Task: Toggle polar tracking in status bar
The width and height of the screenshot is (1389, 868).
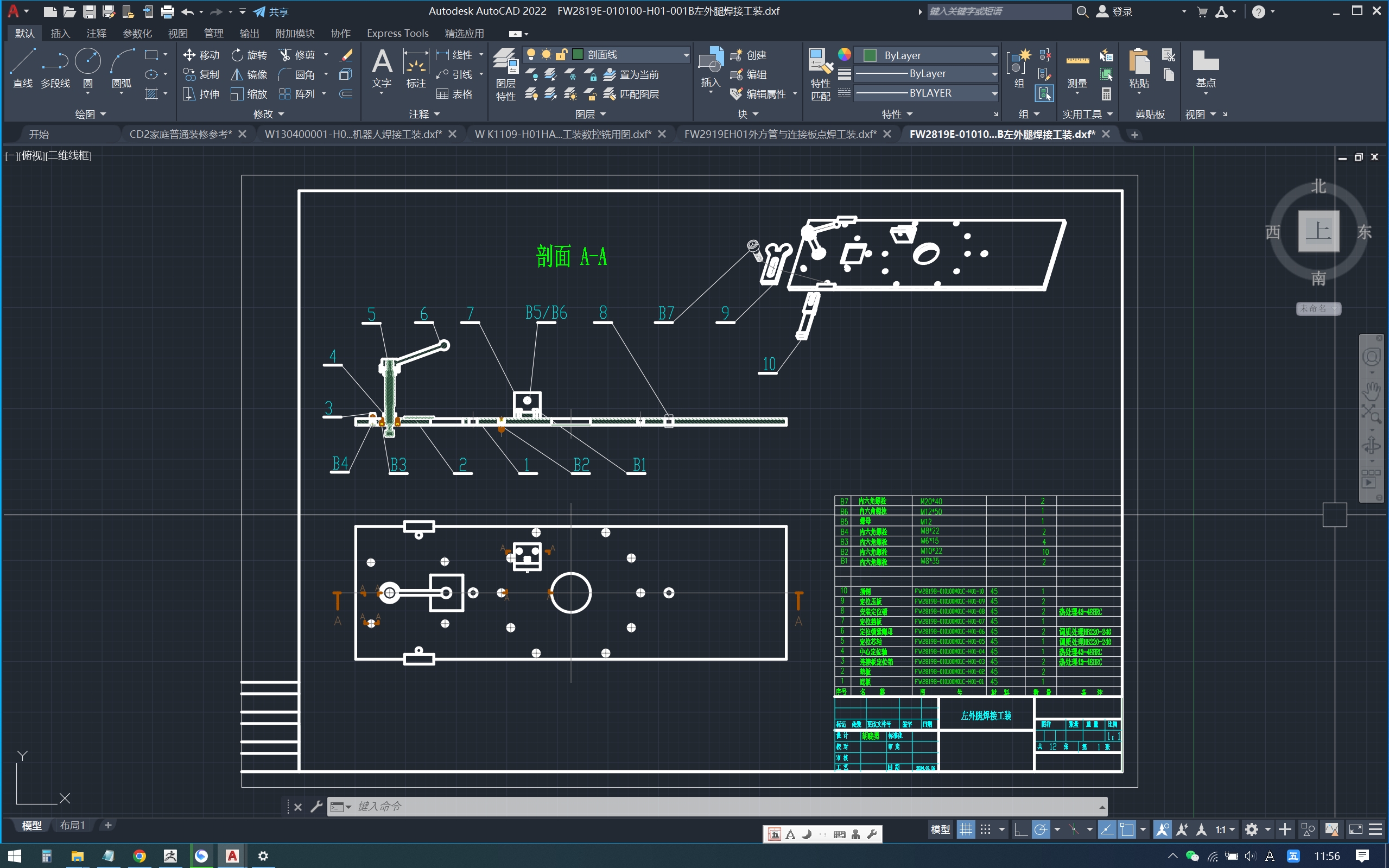Action: pos(1040,829)
